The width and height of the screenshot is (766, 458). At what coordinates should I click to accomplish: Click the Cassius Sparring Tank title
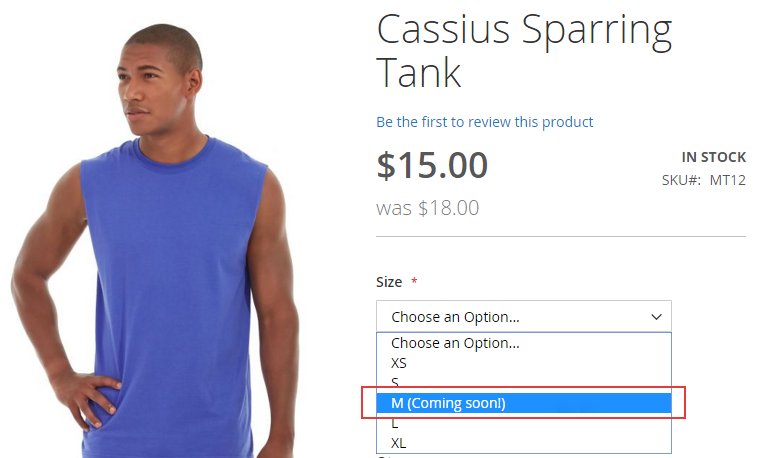pos(523,52)
